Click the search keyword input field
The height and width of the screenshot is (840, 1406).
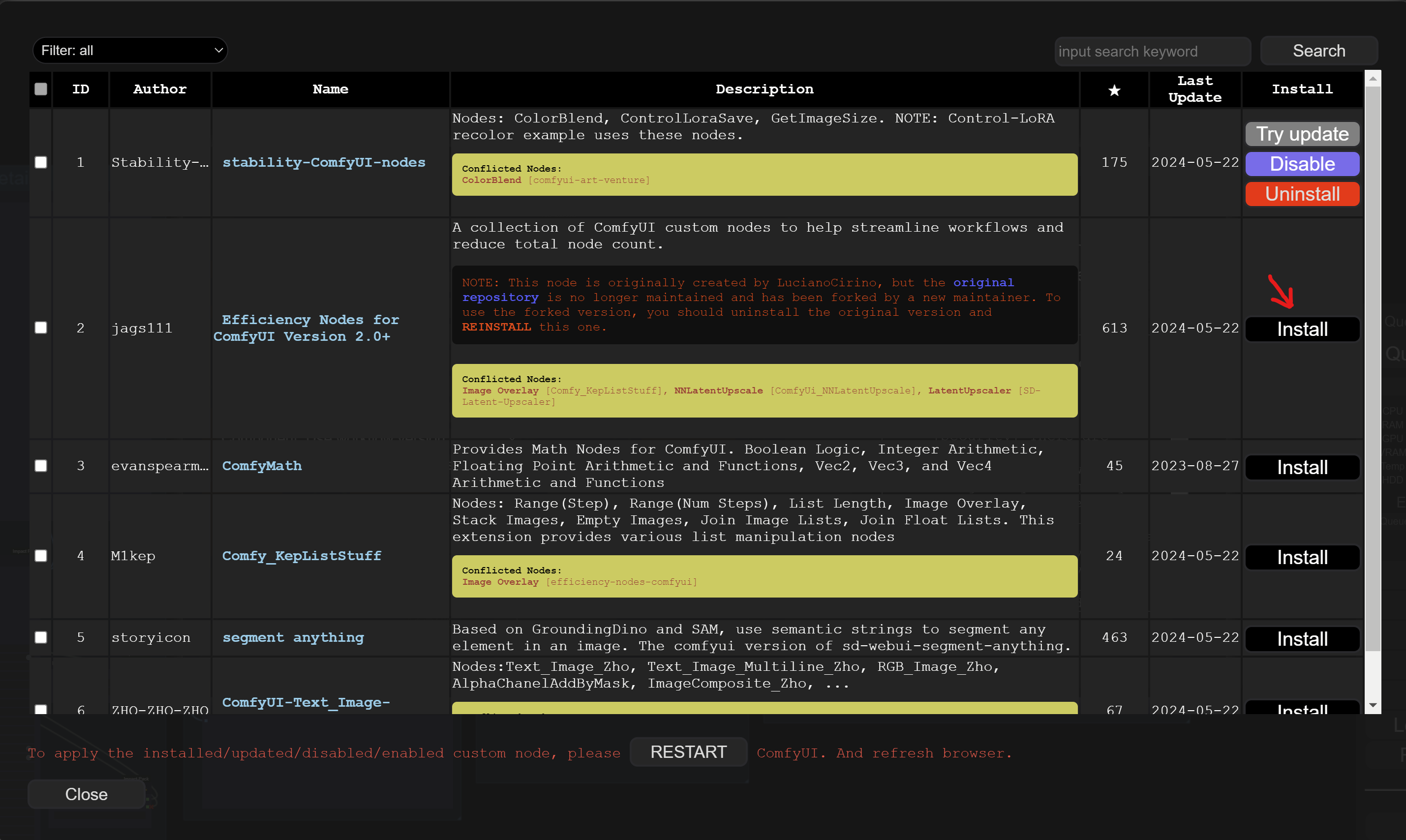pos(1152,52)
